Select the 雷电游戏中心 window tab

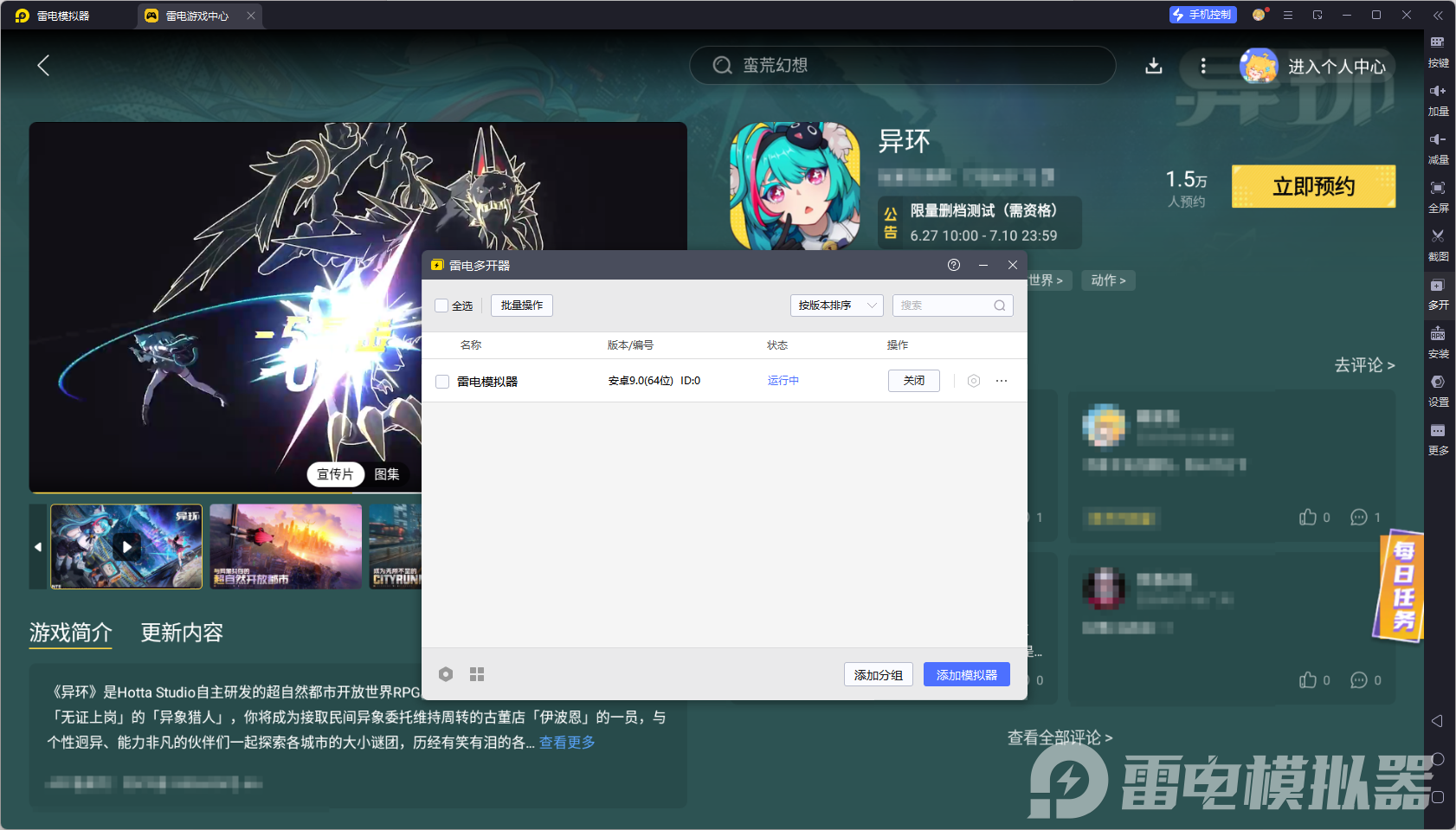pos(197,15)
